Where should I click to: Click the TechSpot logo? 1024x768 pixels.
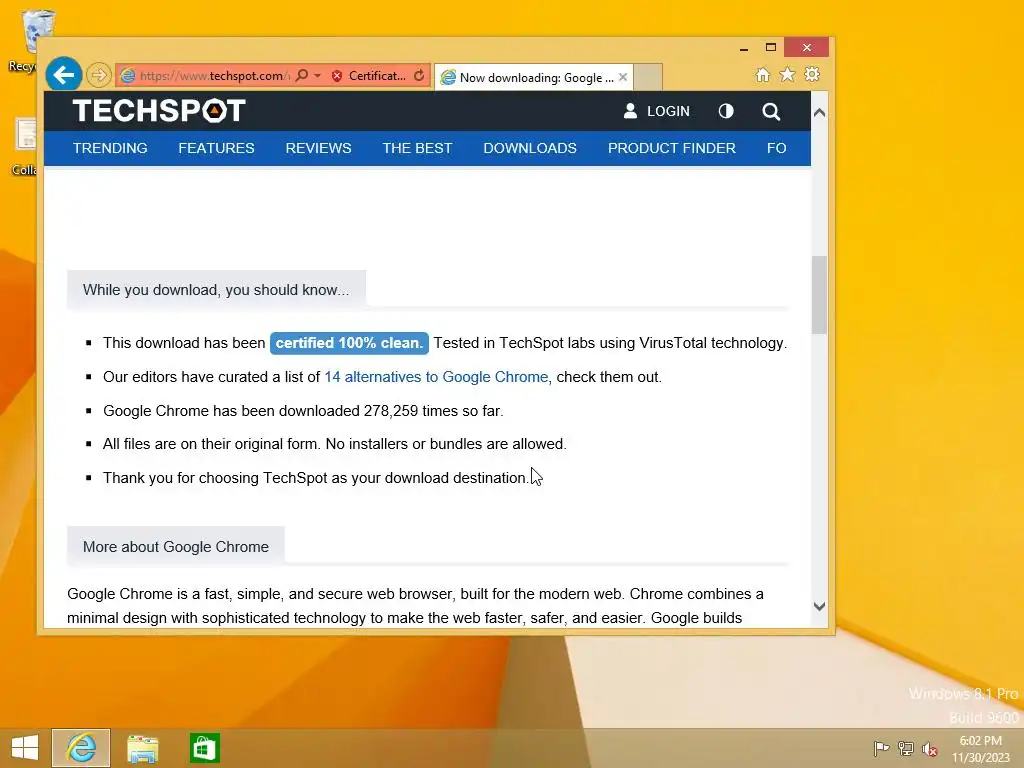pyautogui.click(x=159, y=110)
